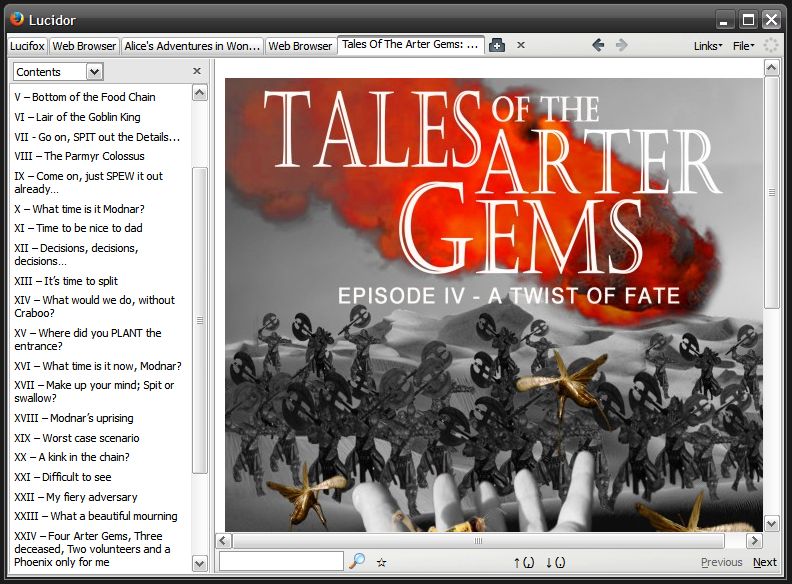Open chapter VII - Go on, SPIT out the Details
This screenshot has width=792, height=584.
[x=97, y=137]
